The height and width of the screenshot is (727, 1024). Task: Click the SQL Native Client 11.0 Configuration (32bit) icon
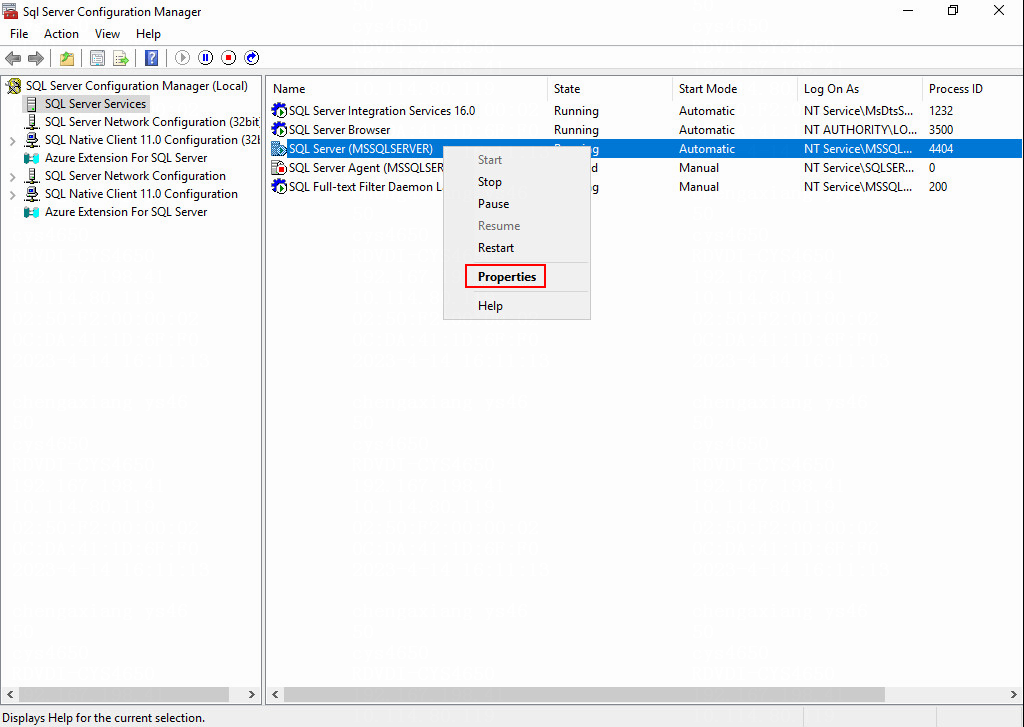coord(31,140)
